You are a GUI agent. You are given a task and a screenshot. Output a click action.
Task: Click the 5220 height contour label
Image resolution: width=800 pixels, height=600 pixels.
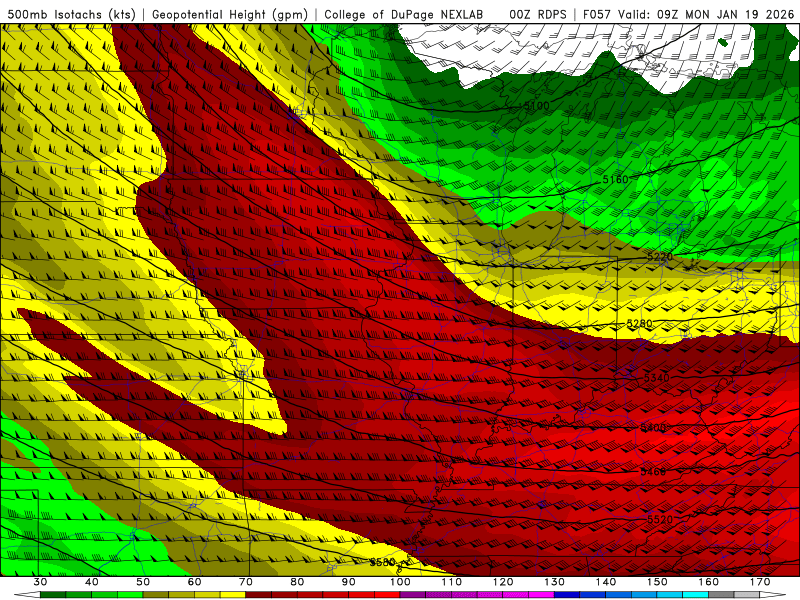tap(660, 257)
